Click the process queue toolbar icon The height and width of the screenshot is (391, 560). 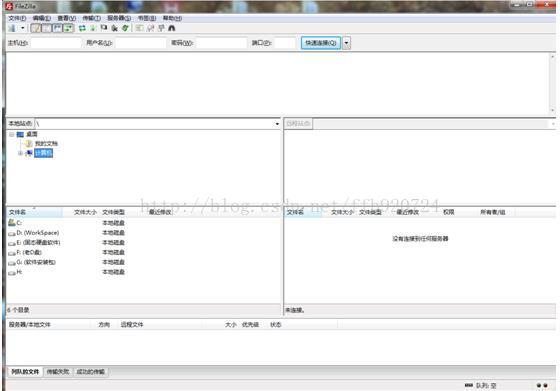[x=93, y=28]
